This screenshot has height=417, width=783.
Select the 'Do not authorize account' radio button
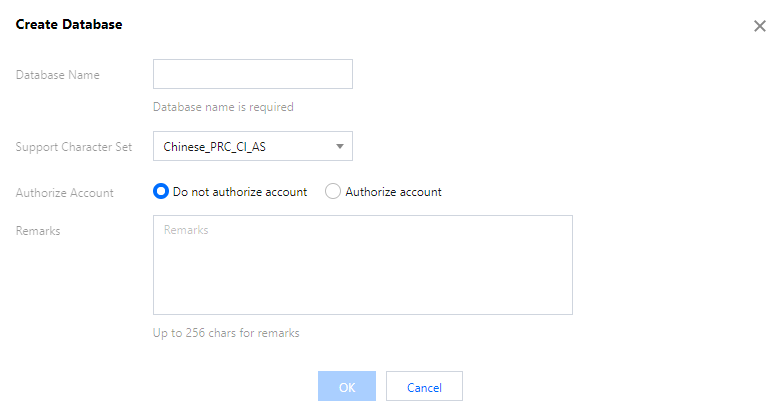[161, 191]
